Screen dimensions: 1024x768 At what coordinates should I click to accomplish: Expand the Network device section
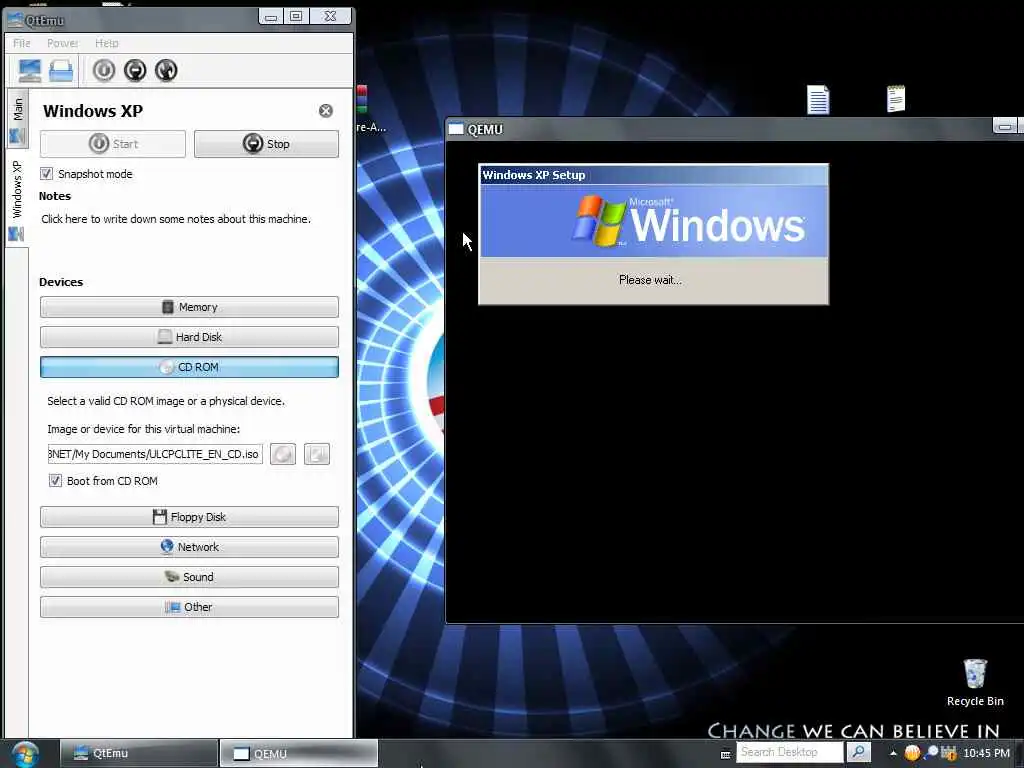189,547
